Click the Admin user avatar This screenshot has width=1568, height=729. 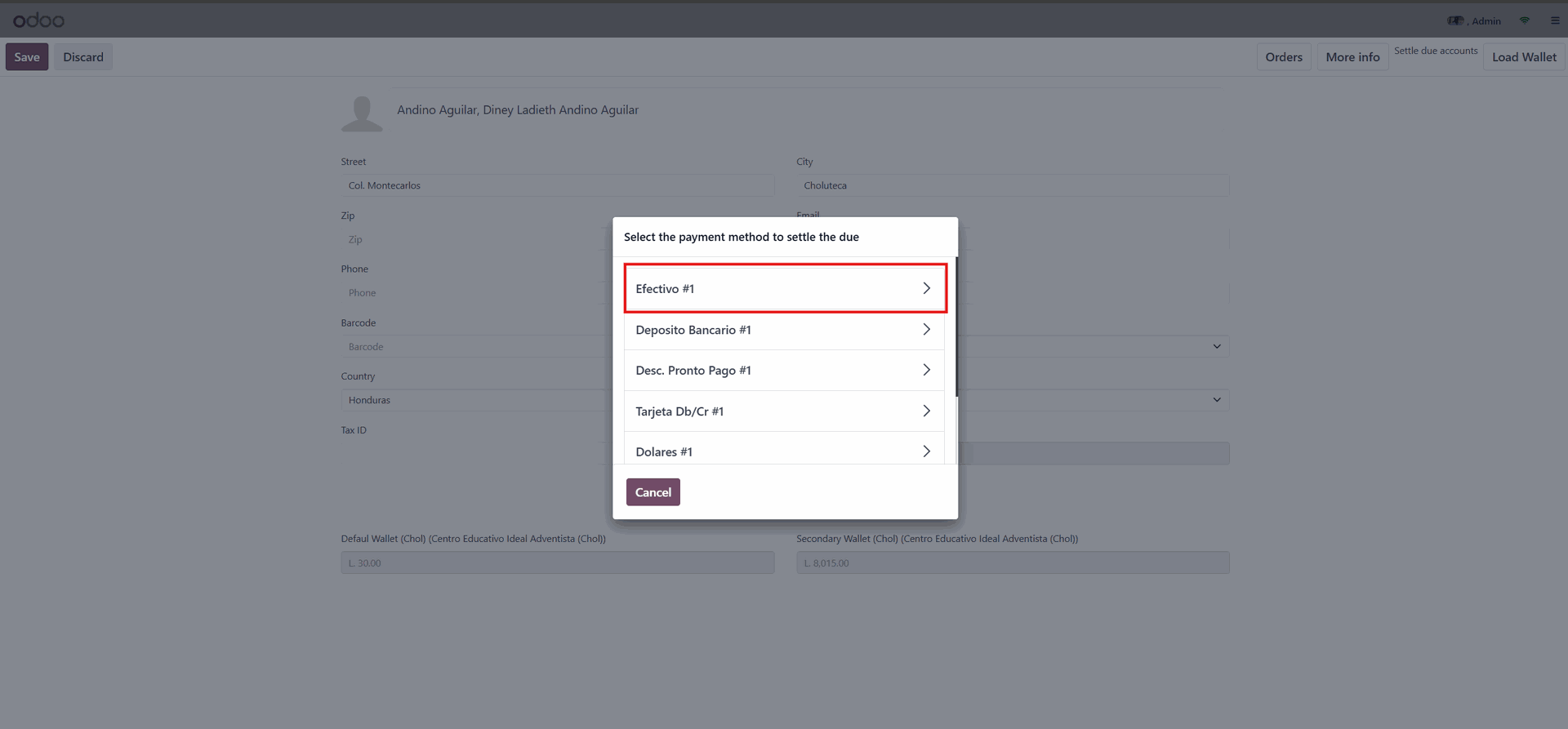tap(1455, 20)
